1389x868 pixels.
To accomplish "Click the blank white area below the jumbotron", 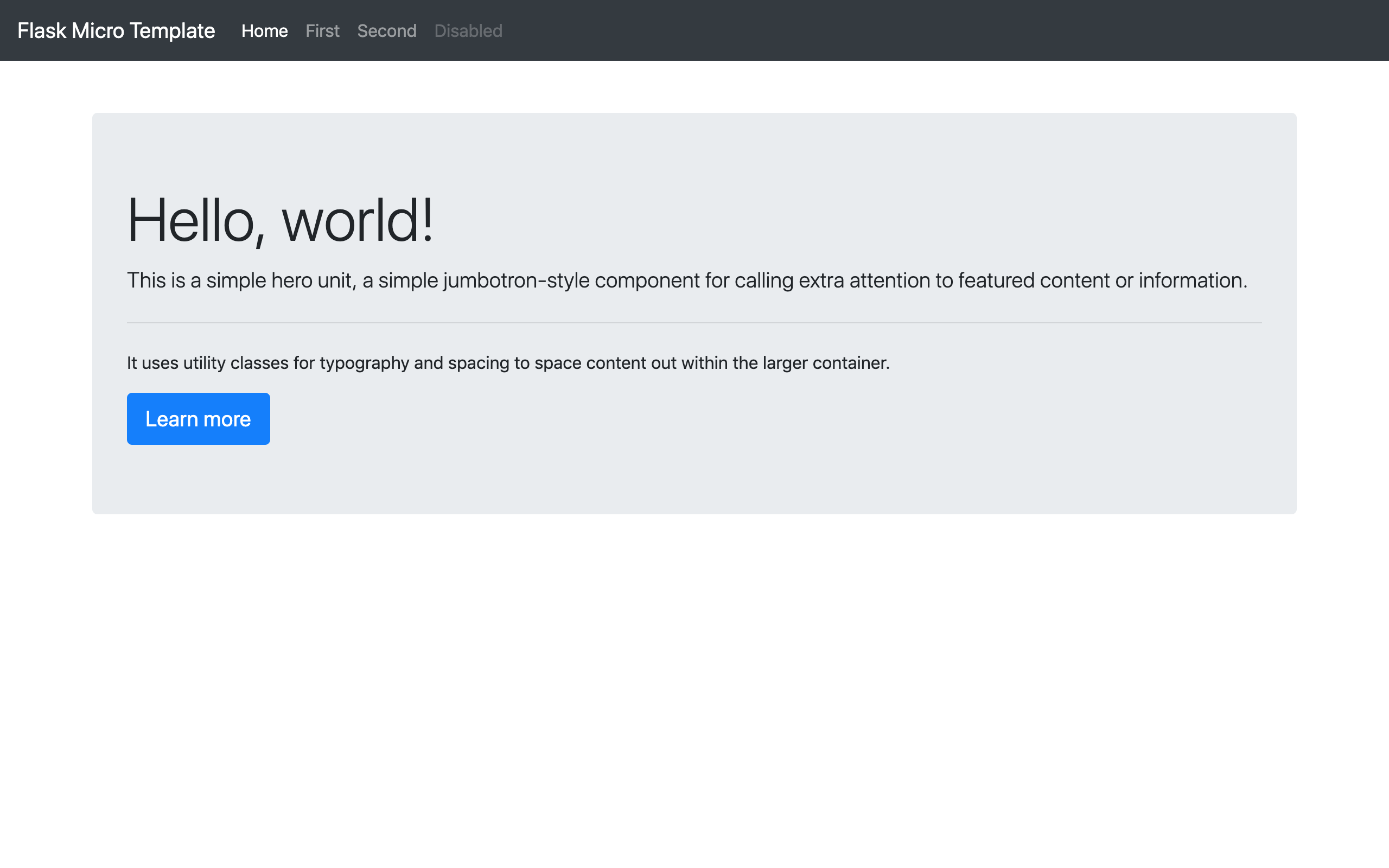I will point(693,689).
